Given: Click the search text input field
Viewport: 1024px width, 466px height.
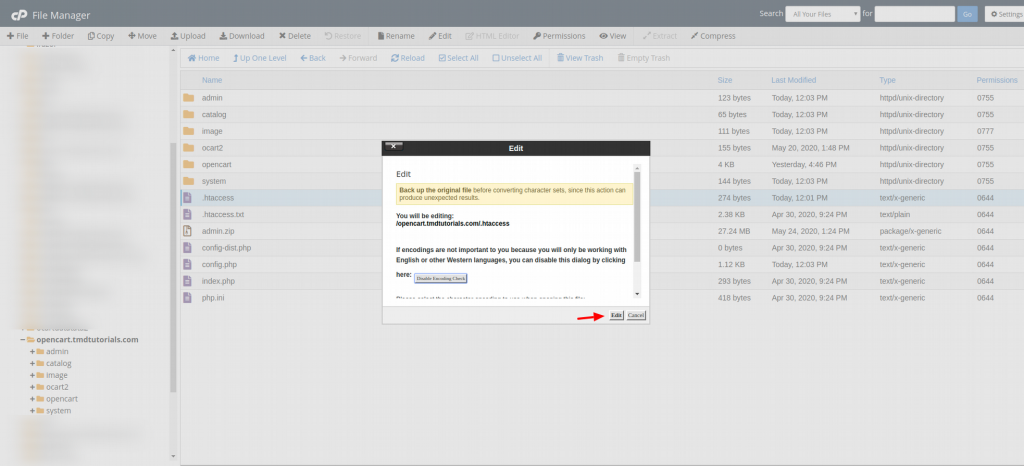Looking at the screenshot, I should coord(914,14).
